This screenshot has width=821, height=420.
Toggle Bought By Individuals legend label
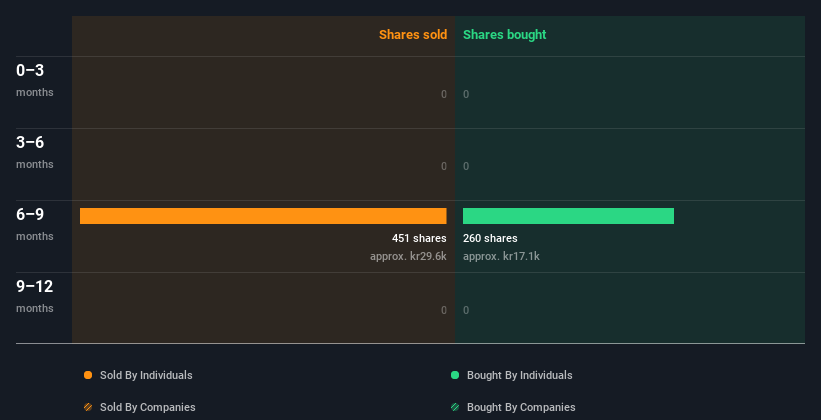(519, 375)
